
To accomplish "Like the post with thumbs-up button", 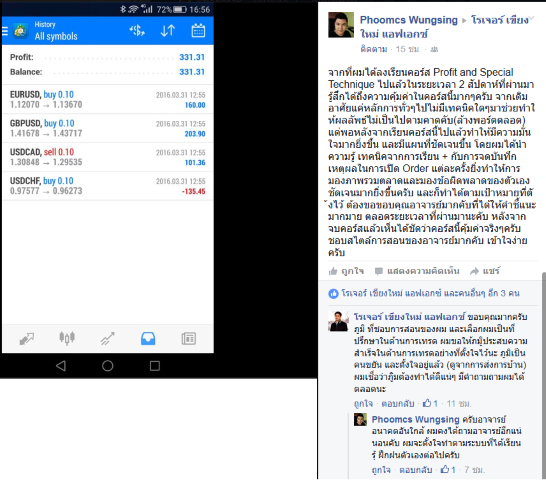I will click(x=346, y=271).
